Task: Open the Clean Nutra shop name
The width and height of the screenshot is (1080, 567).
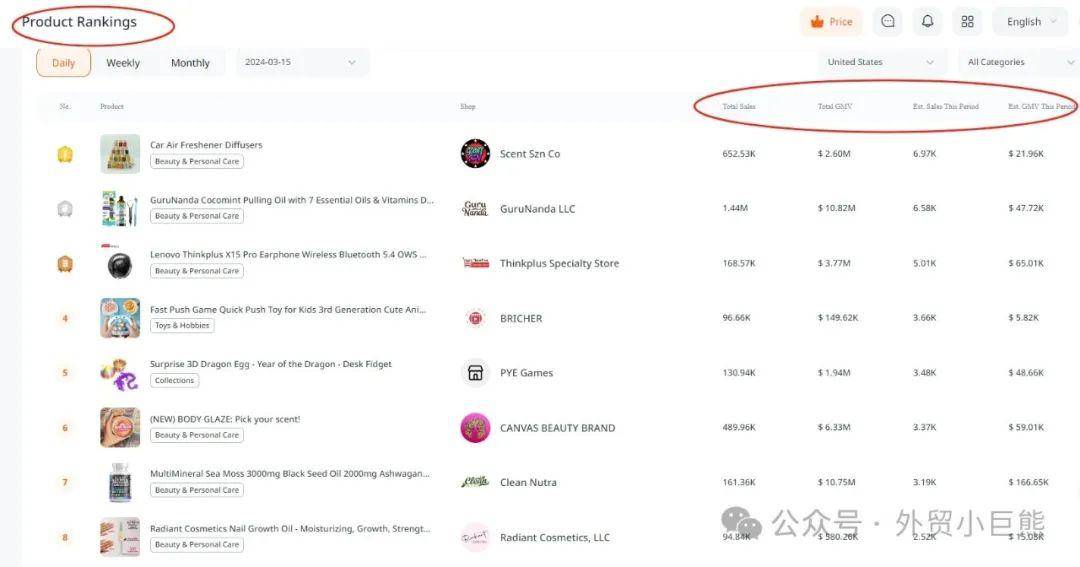Action: tap(528, 482)
